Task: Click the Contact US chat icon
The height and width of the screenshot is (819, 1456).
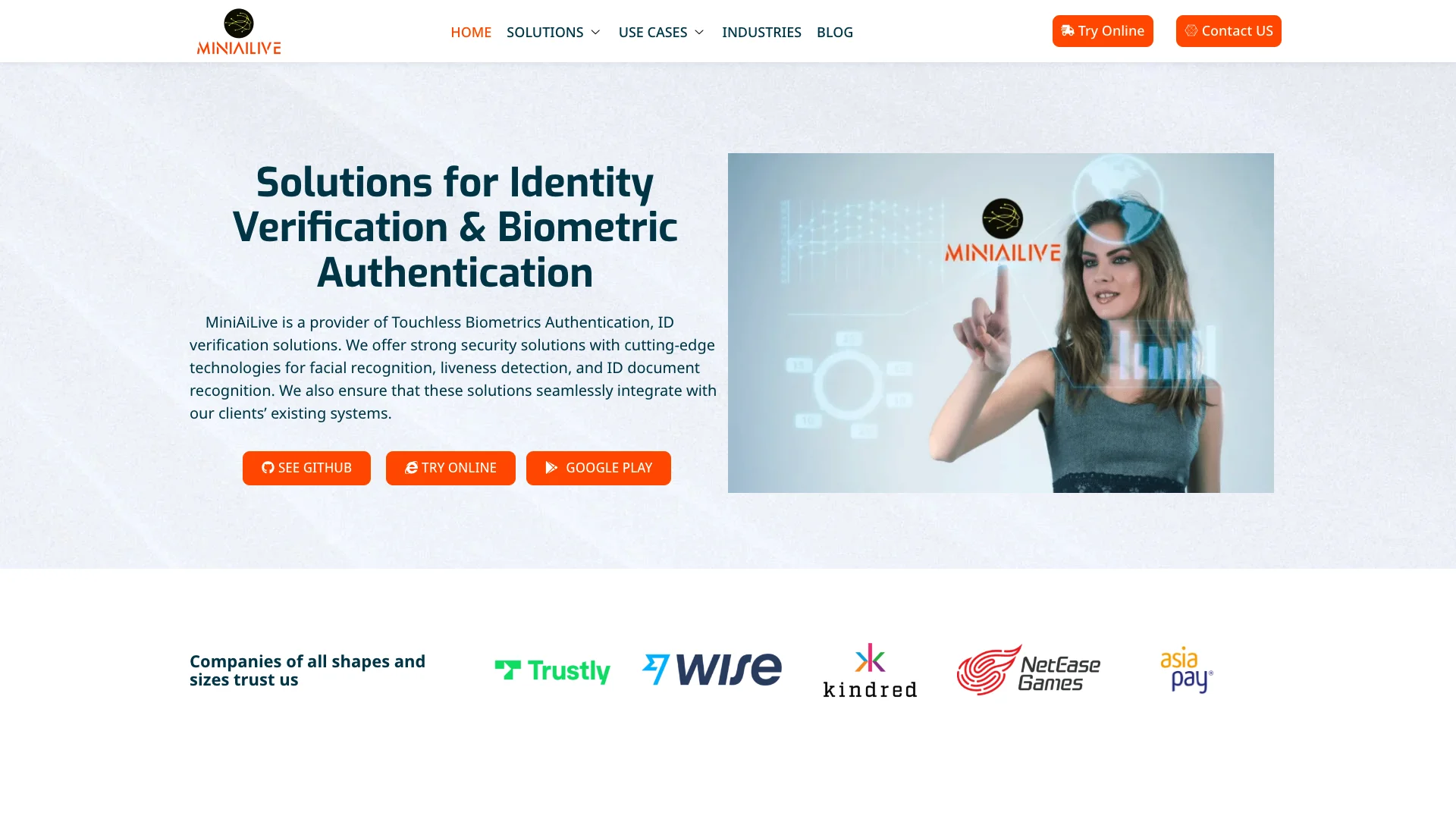Action: coord(1191,31)
